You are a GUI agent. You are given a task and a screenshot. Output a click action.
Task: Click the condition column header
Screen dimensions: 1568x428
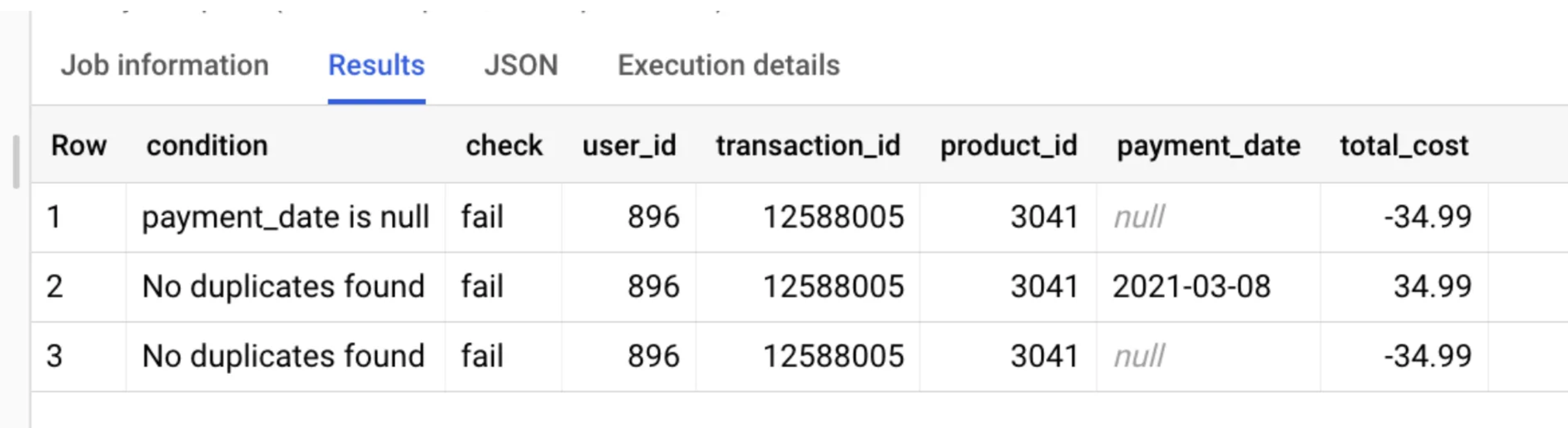[207, 146]
